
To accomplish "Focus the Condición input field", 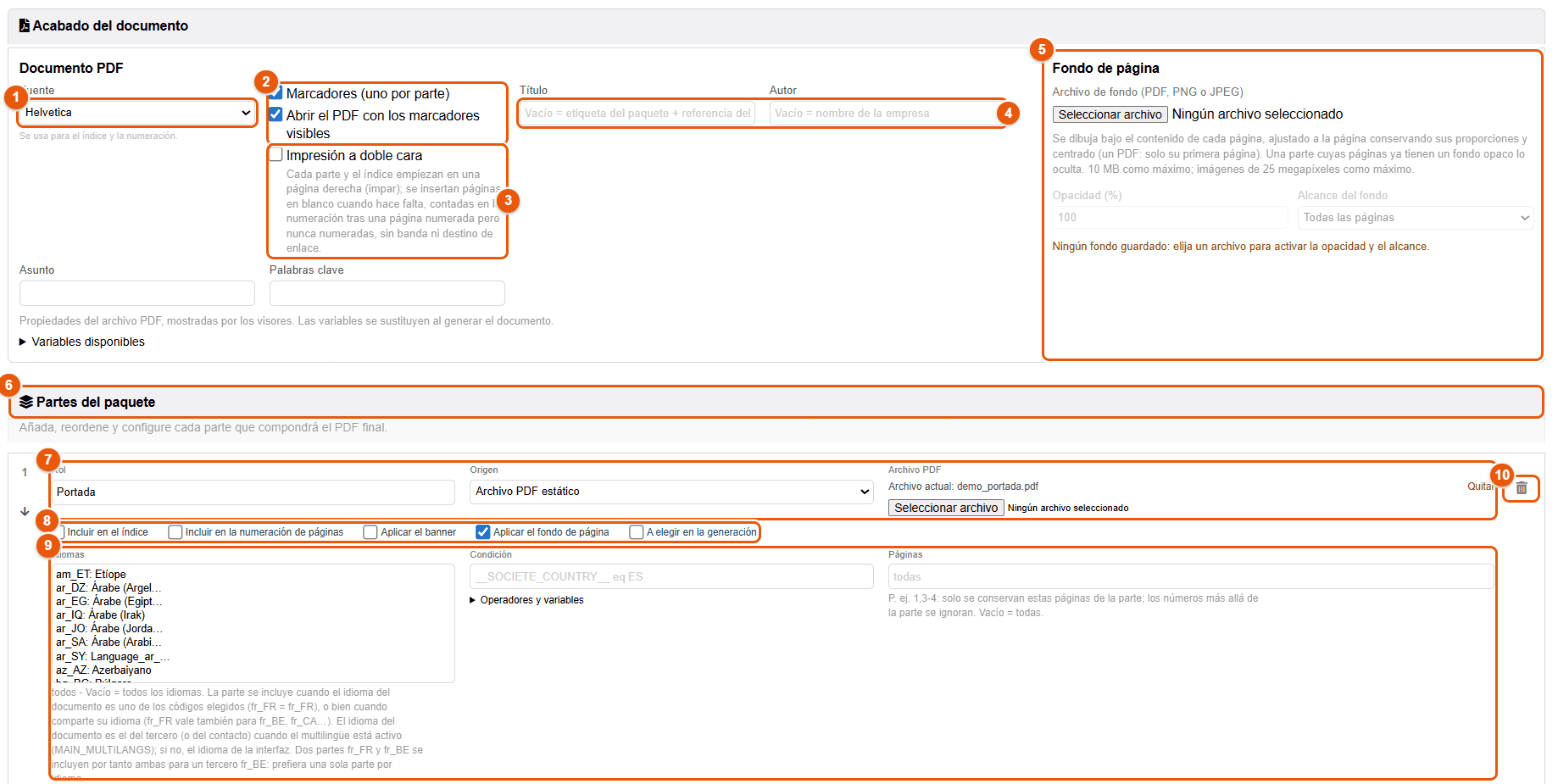I will [672, 577].
